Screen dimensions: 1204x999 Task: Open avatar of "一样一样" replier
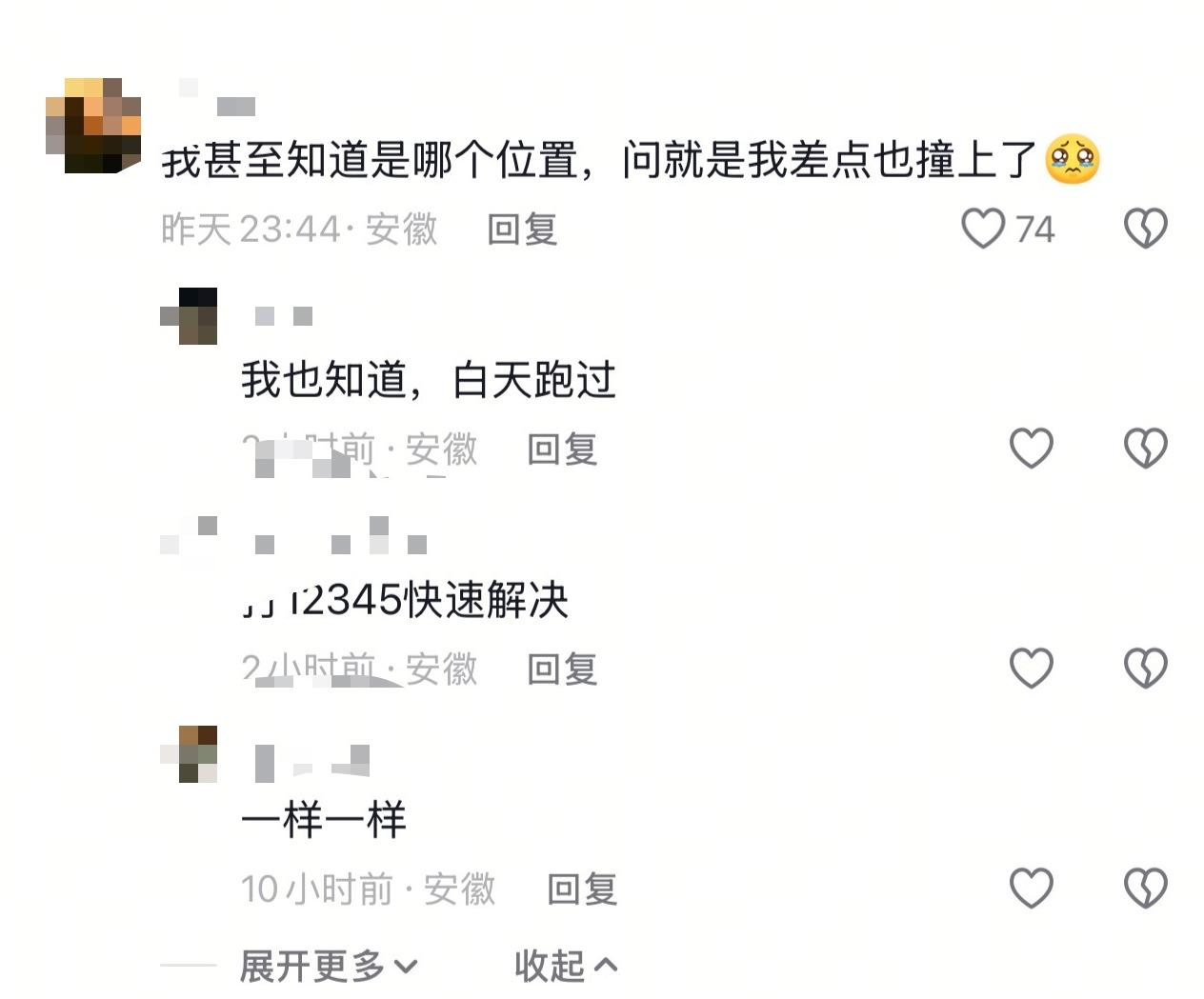point(189,754)
